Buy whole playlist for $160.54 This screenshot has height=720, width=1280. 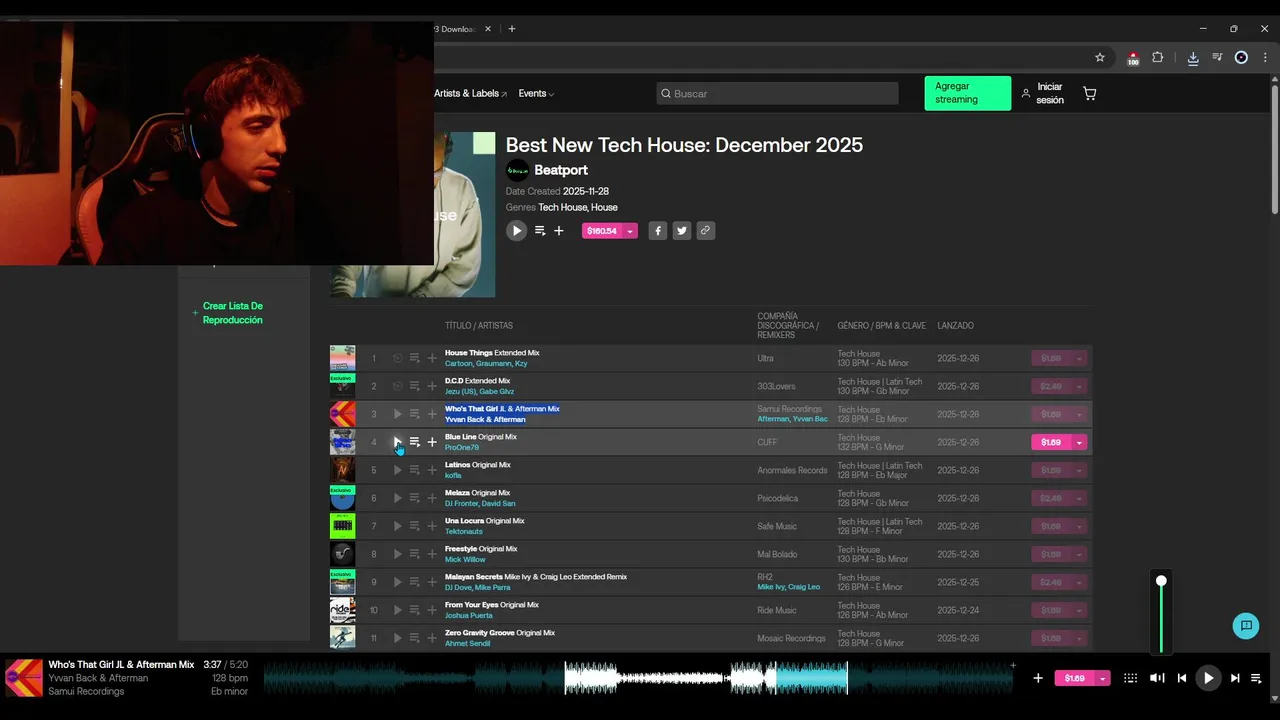click(x=602, y=231)
